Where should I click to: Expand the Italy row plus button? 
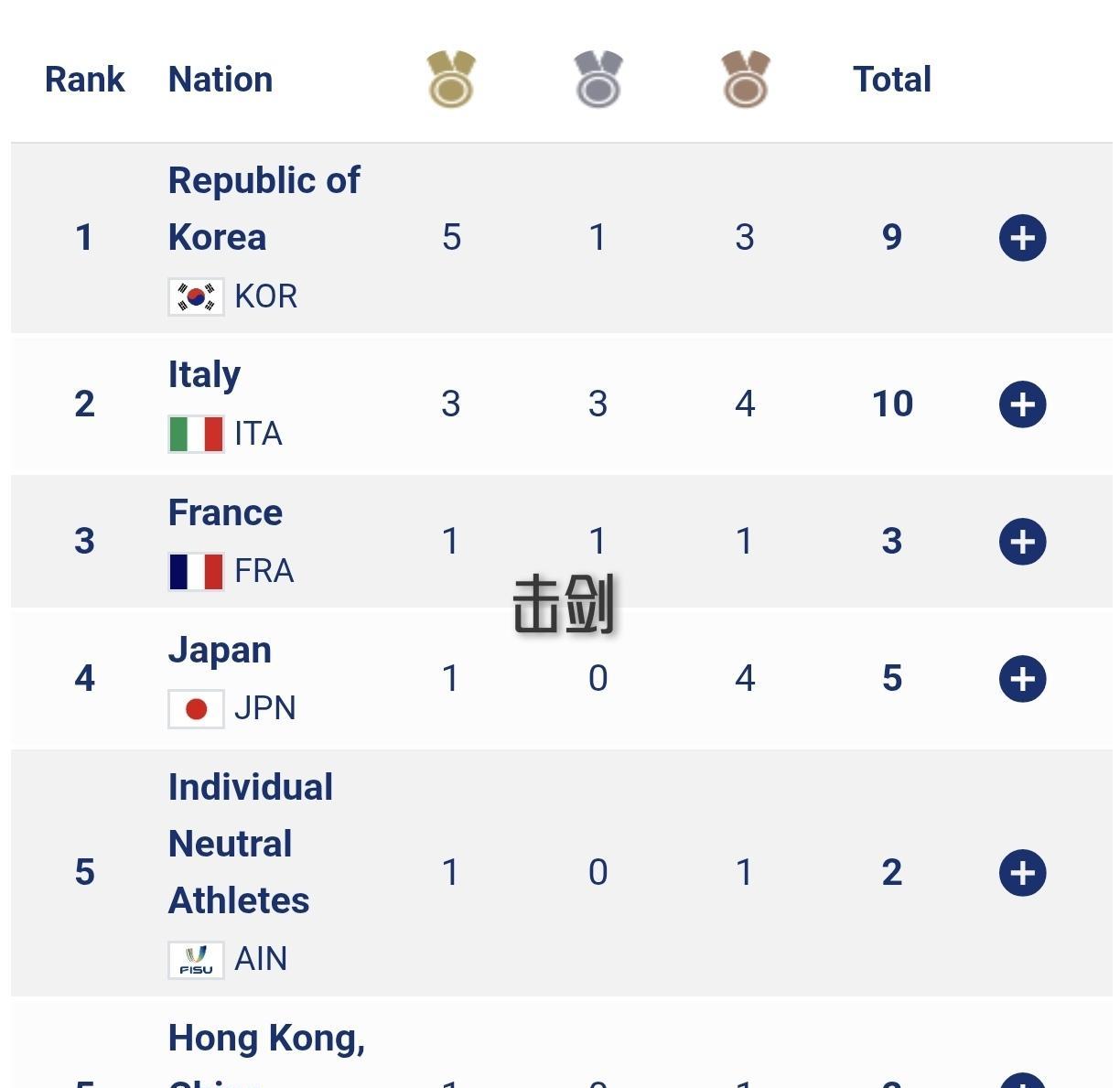pos(1022,404)
